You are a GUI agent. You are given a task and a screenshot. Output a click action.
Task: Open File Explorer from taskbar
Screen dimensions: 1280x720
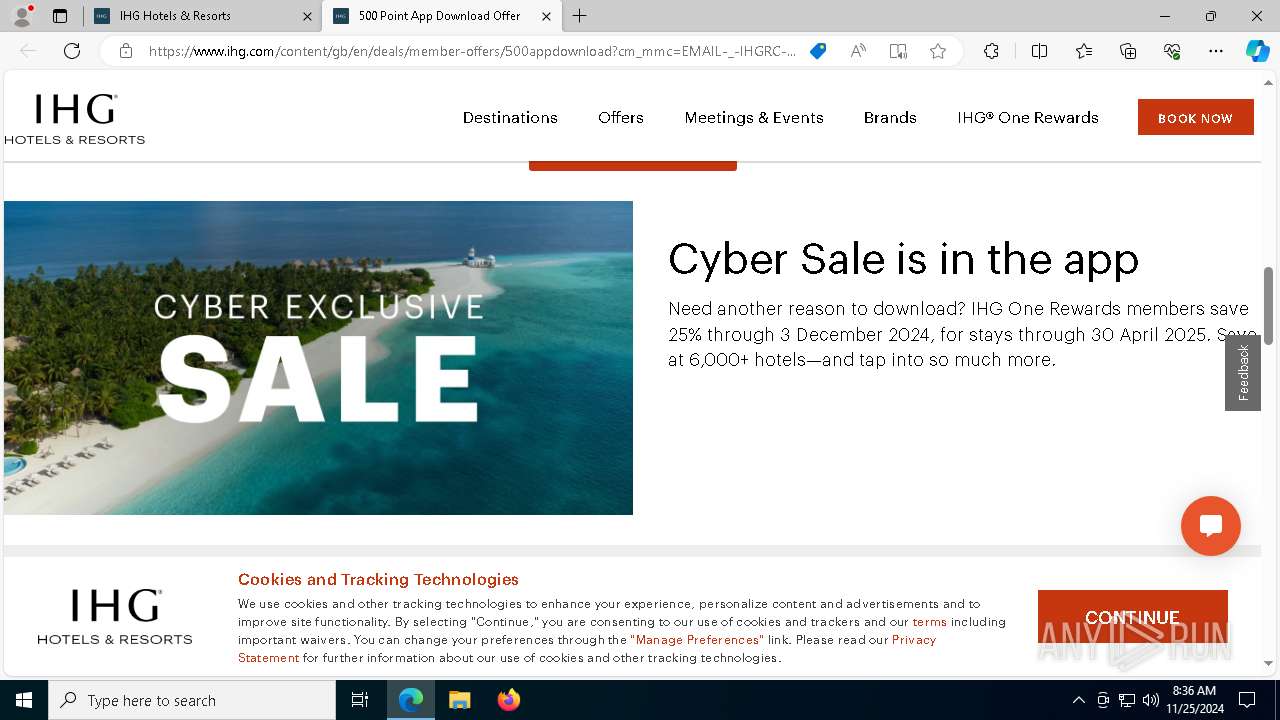coord(459,700)
